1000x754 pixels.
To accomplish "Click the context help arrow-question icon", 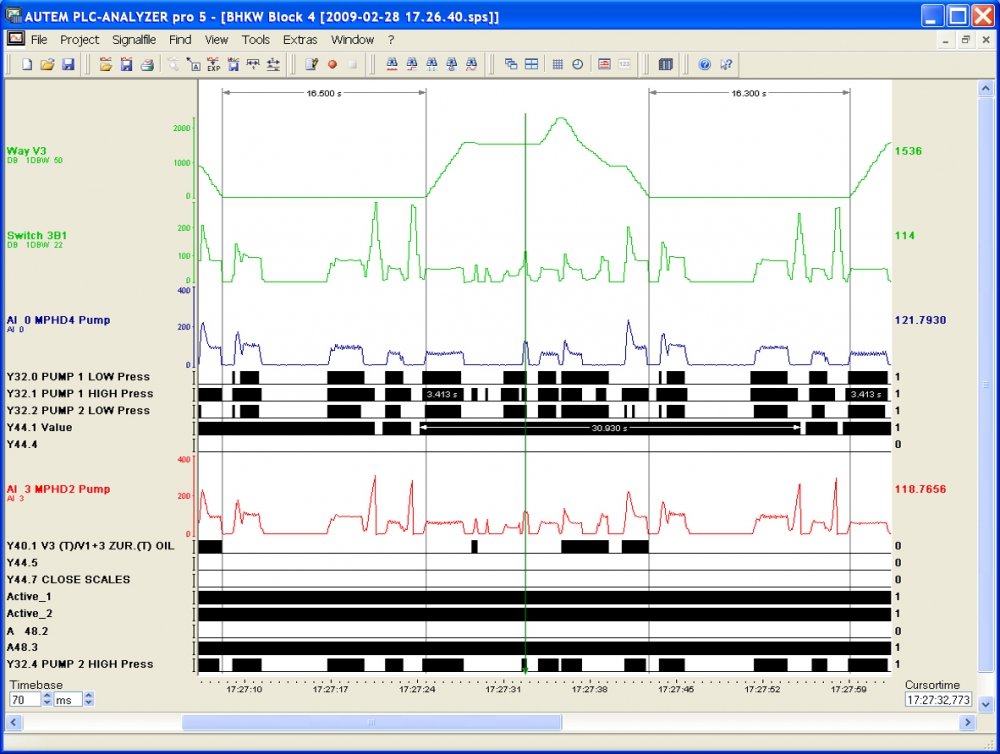I will [x=726, y=64].
